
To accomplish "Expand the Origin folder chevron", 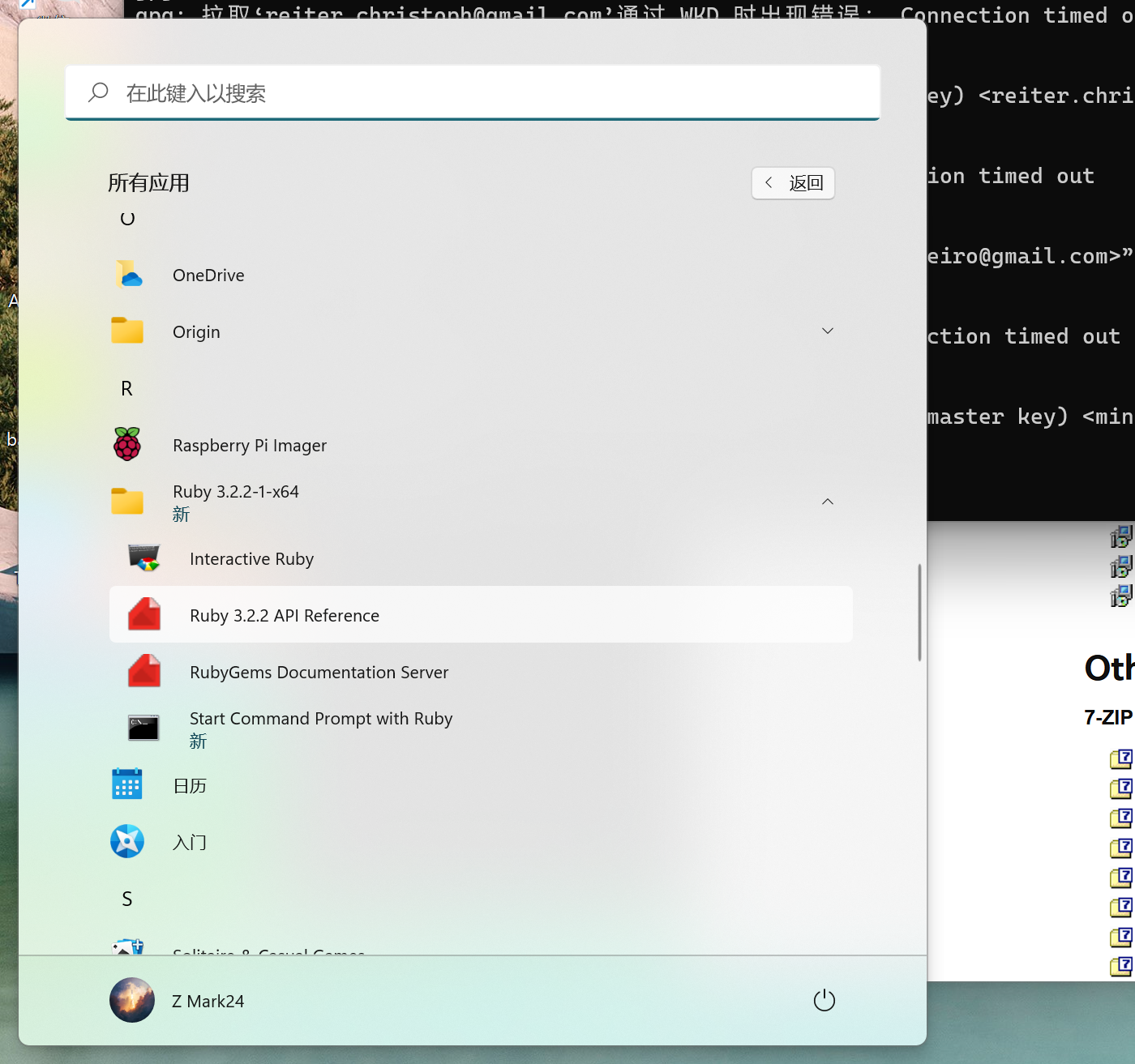I will (827, 331).
